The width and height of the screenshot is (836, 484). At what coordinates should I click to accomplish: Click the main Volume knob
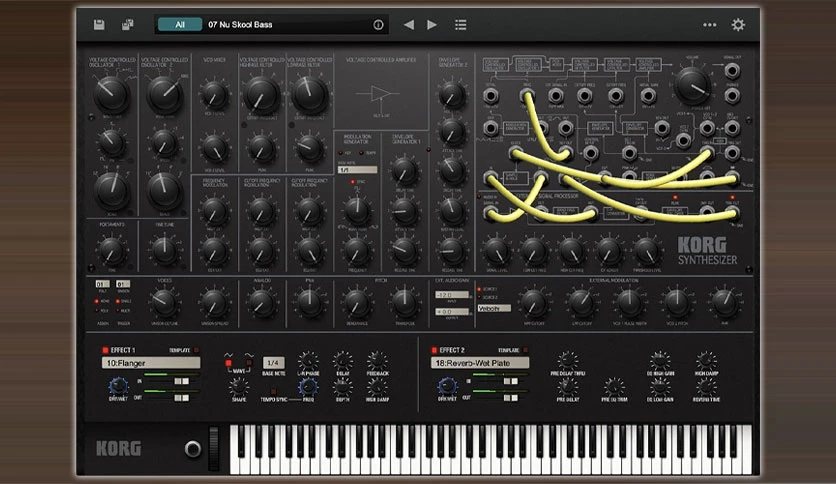(693, 85)
